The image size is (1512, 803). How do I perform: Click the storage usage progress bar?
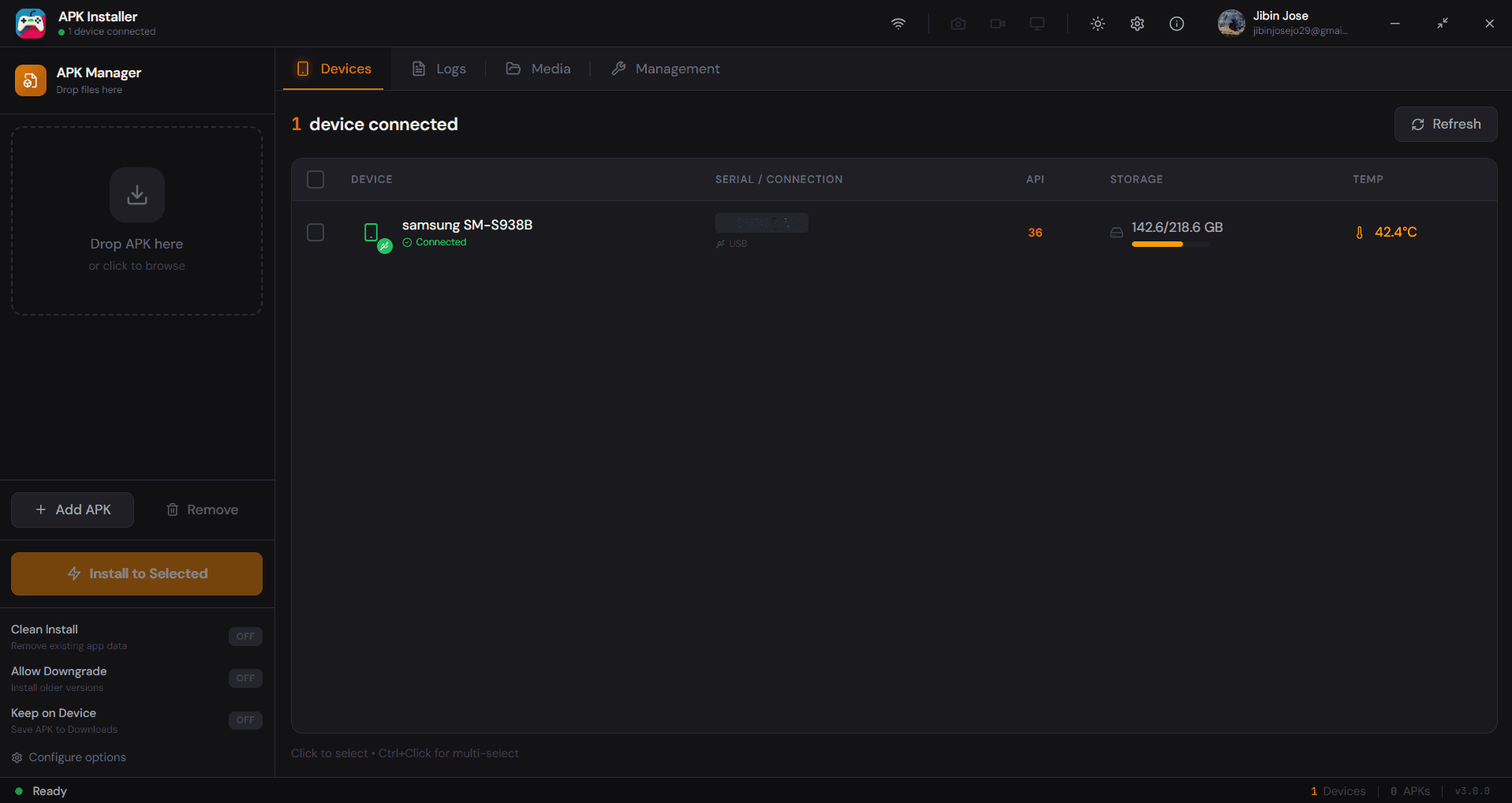pos(1171,245)
